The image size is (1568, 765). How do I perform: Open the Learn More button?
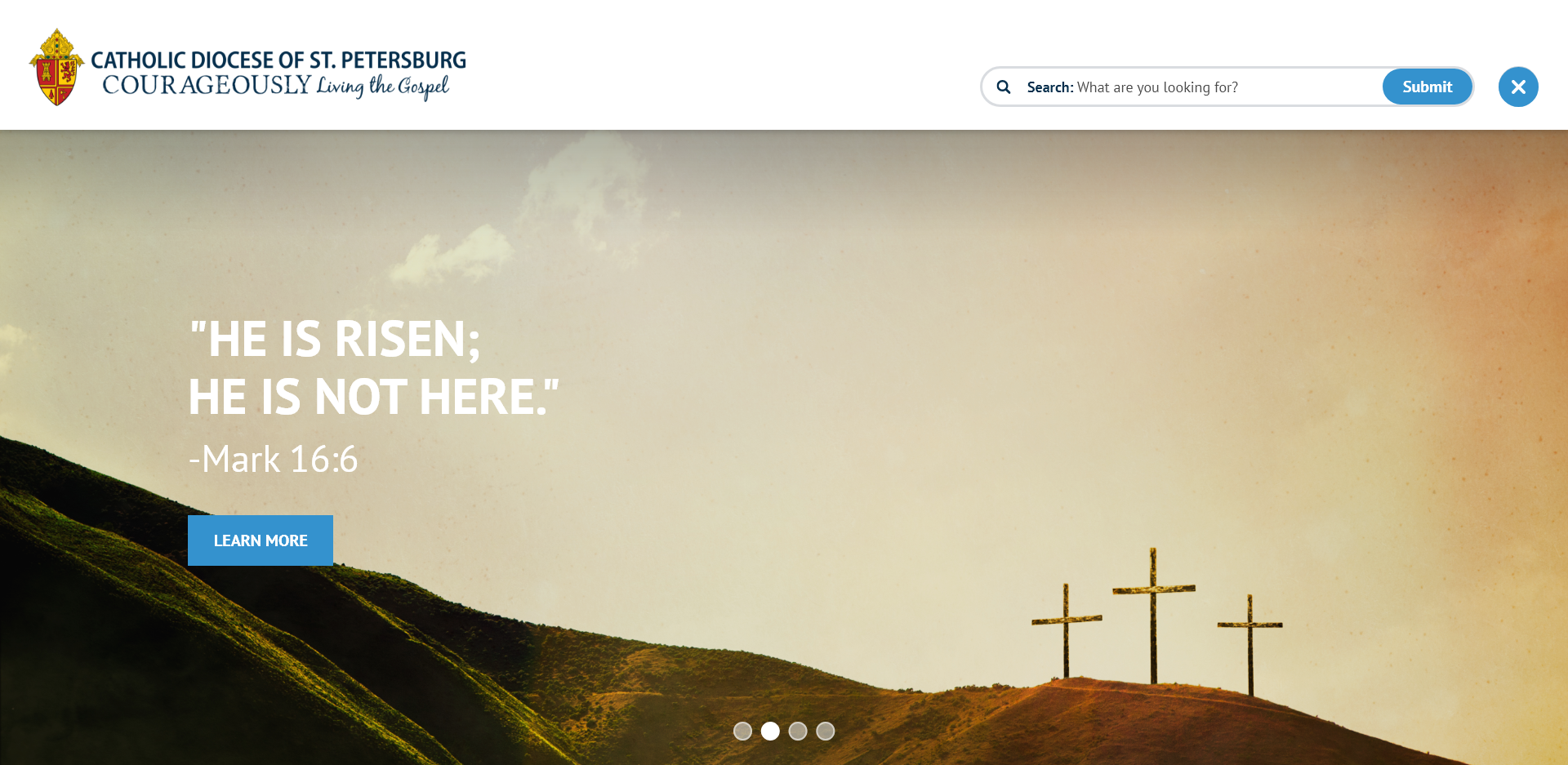261,540
